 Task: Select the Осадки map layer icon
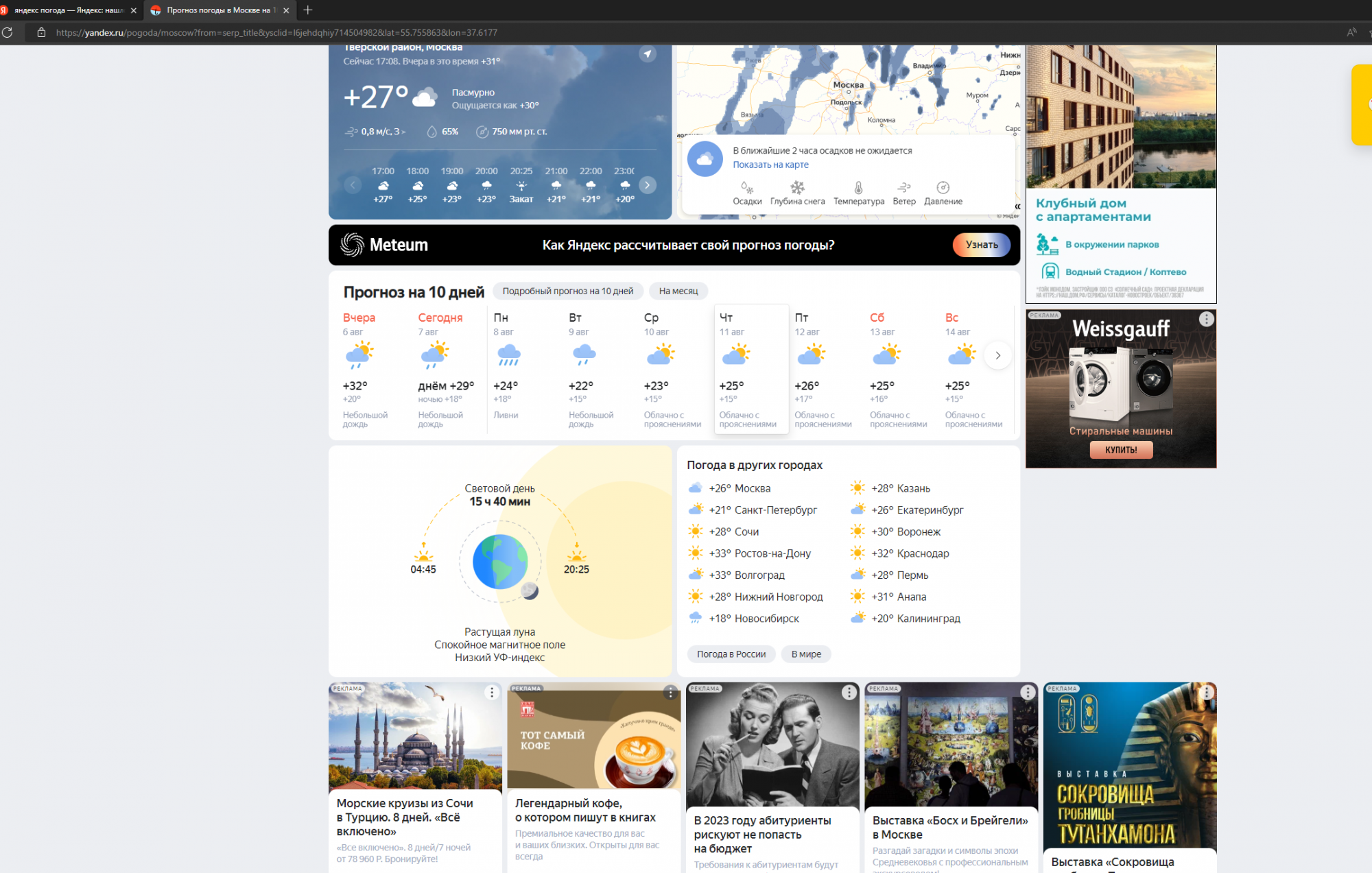[746, 188]
